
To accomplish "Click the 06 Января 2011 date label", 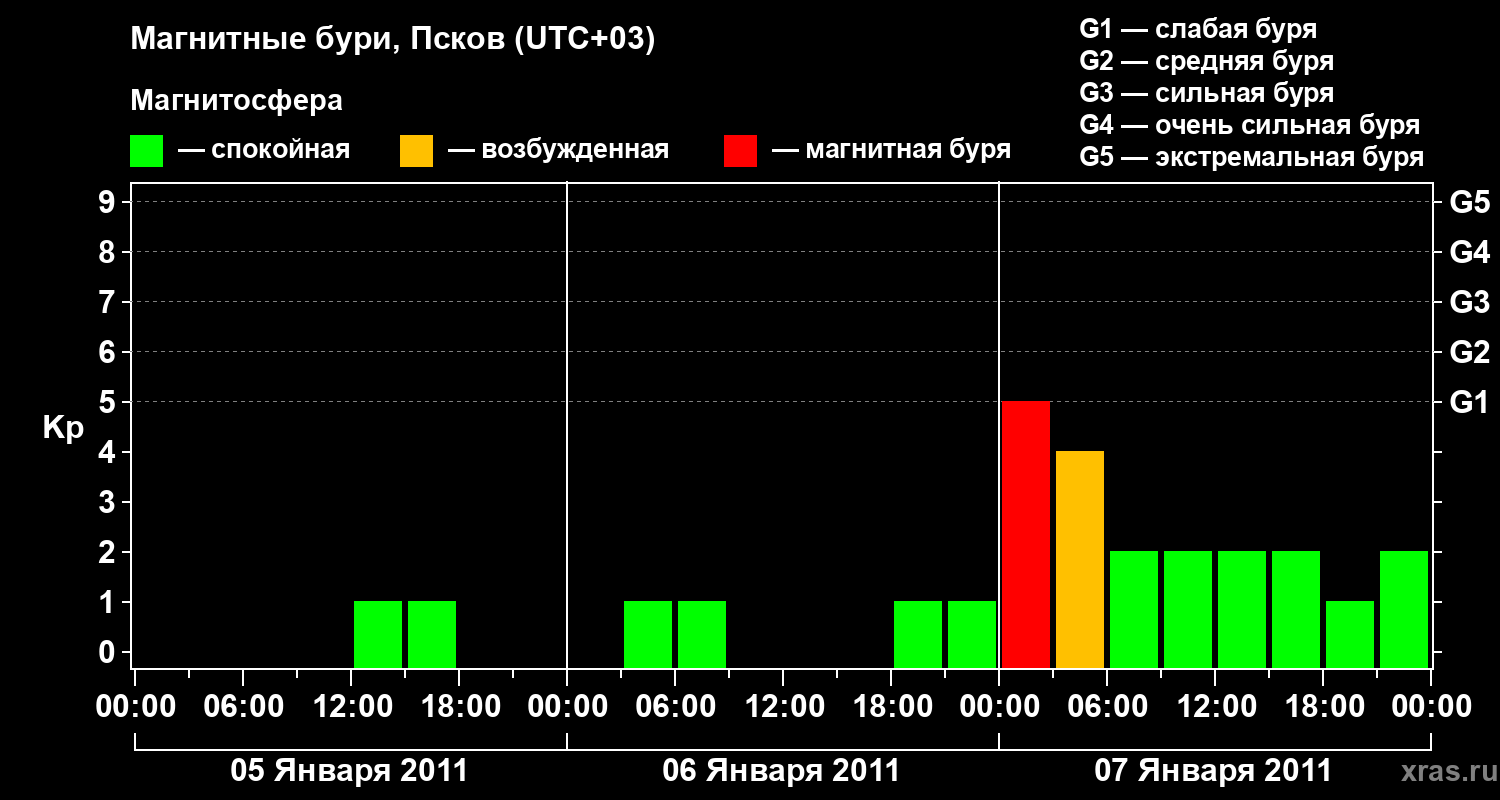I will coord(781,771).
